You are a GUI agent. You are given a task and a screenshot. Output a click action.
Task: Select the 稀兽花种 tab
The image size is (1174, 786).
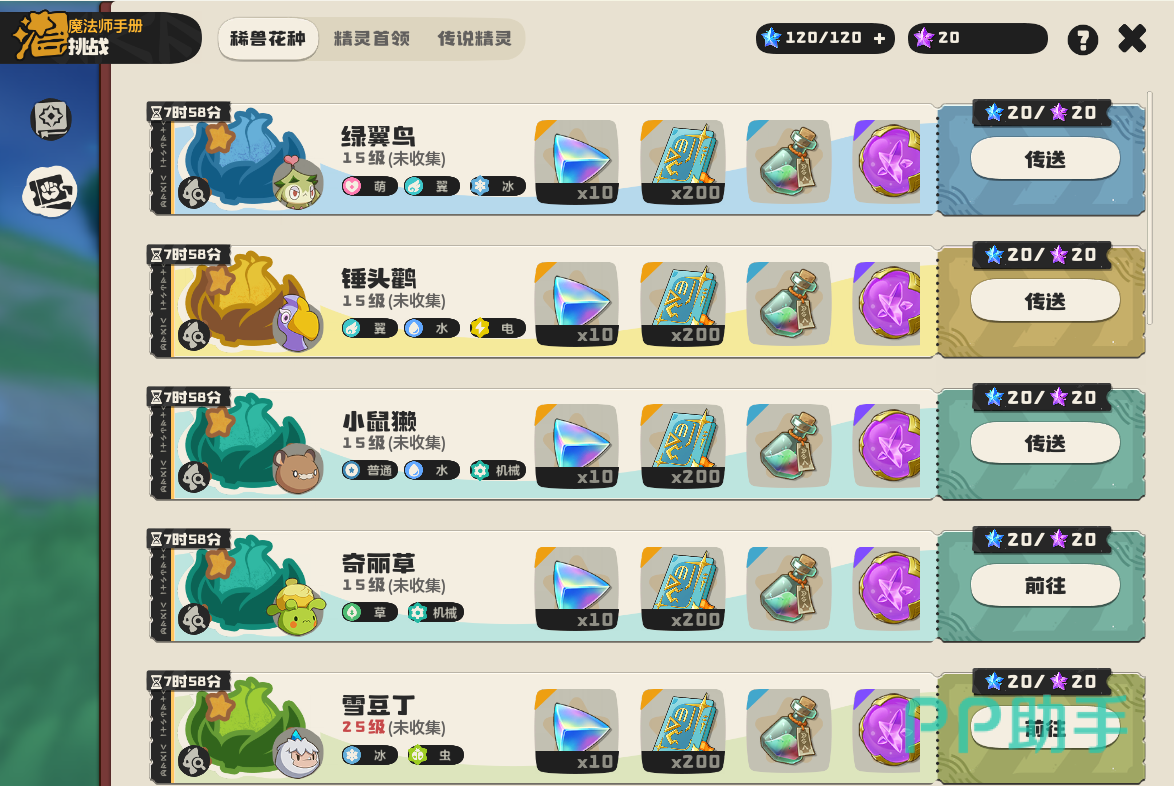click(268, 39)
